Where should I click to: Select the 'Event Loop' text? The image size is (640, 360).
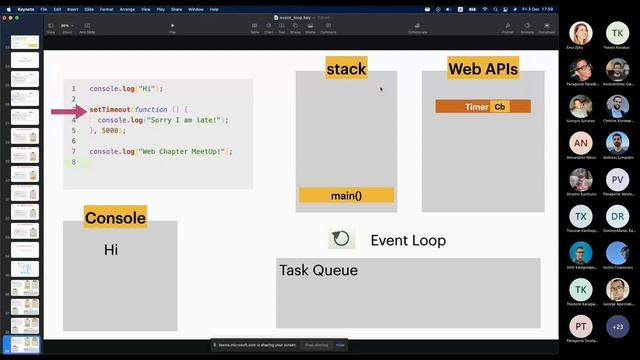pyautogui.click(x=408, y=240)
